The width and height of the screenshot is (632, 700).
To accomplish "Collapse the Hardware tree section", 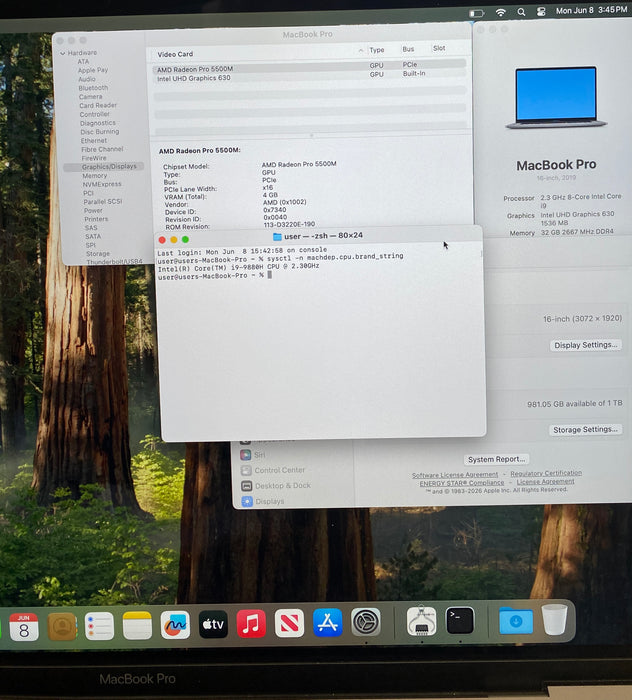I will click(62, 53).
